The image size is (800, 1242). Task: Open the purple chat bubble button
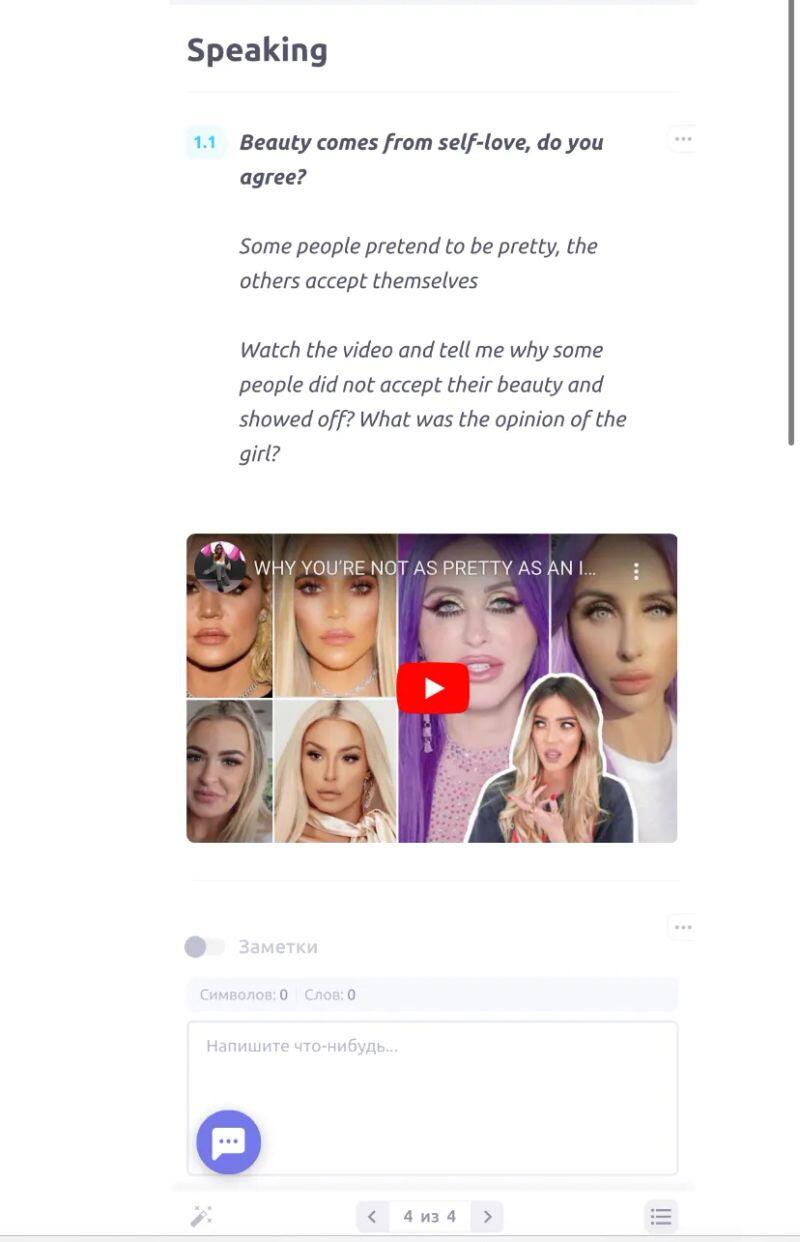click(228, 1142)
